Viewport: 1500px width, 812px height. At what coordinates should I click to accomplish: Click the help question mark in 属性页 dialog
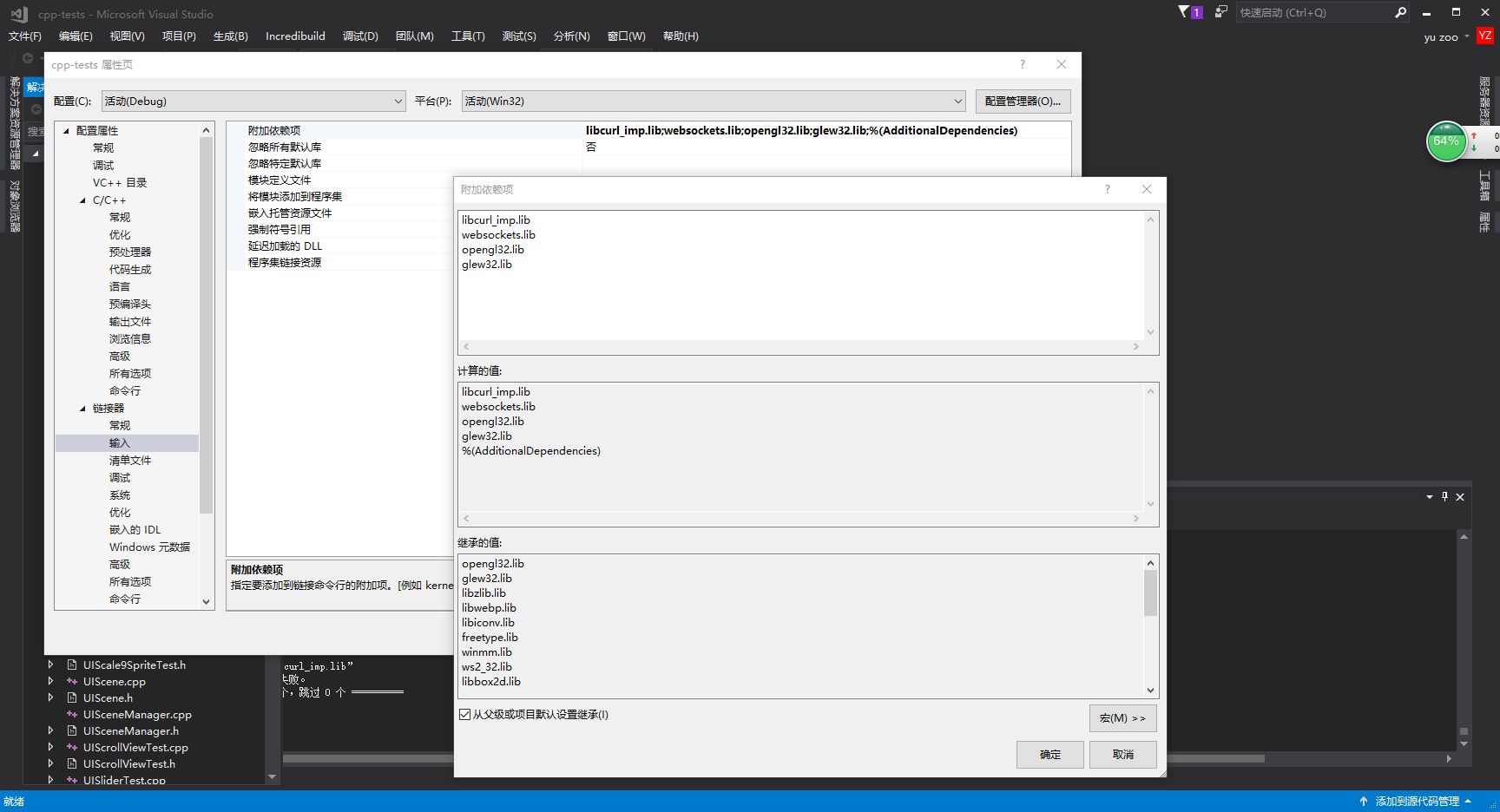(1022, 64)
